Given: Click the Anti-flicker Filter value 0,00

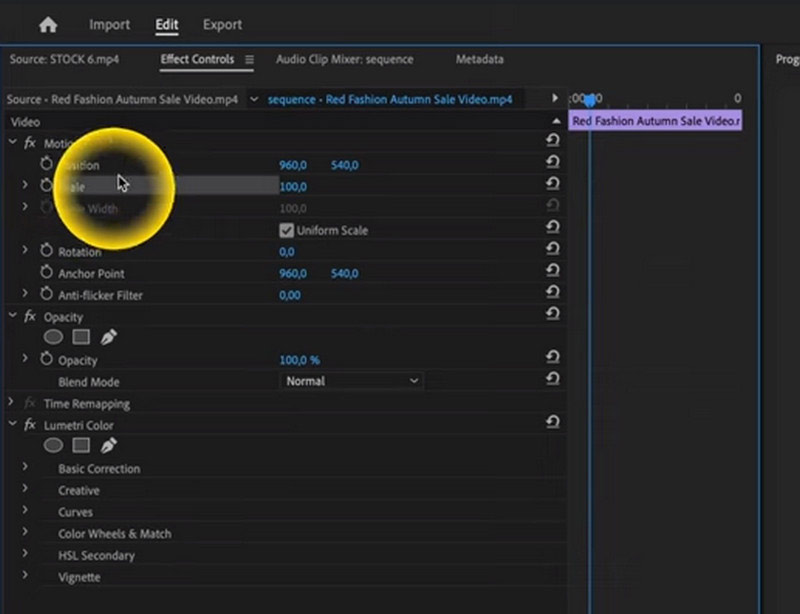Looking at the screenshot, I should click(290, 295).
